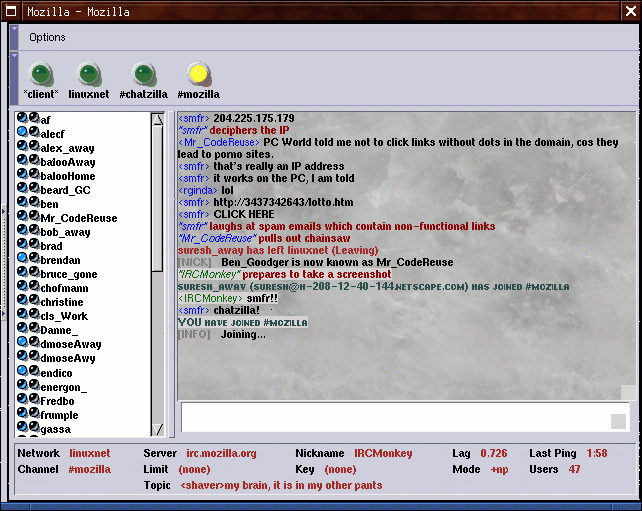Click the +np mode value
The width and height of the screenshot is (642, 511).
[x=500, y=469]
